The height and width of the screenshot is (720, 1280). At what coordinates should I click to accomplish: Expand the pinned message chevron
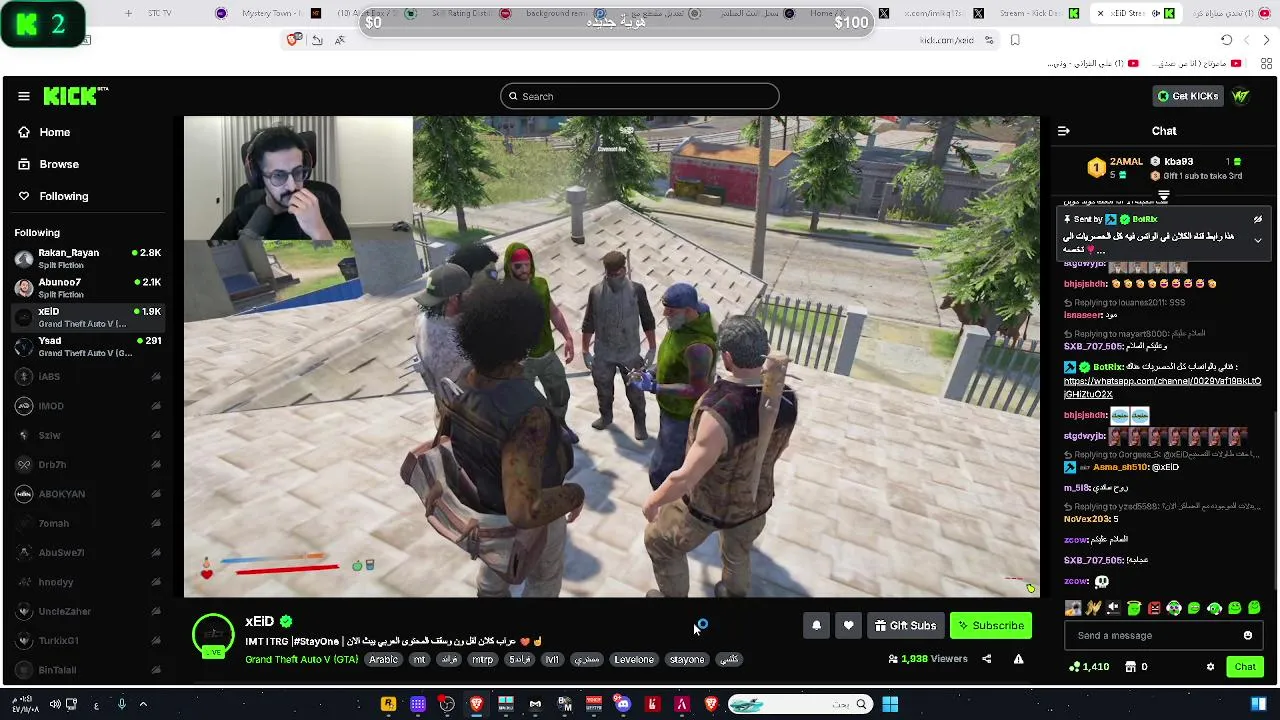tap(1258, 240)
